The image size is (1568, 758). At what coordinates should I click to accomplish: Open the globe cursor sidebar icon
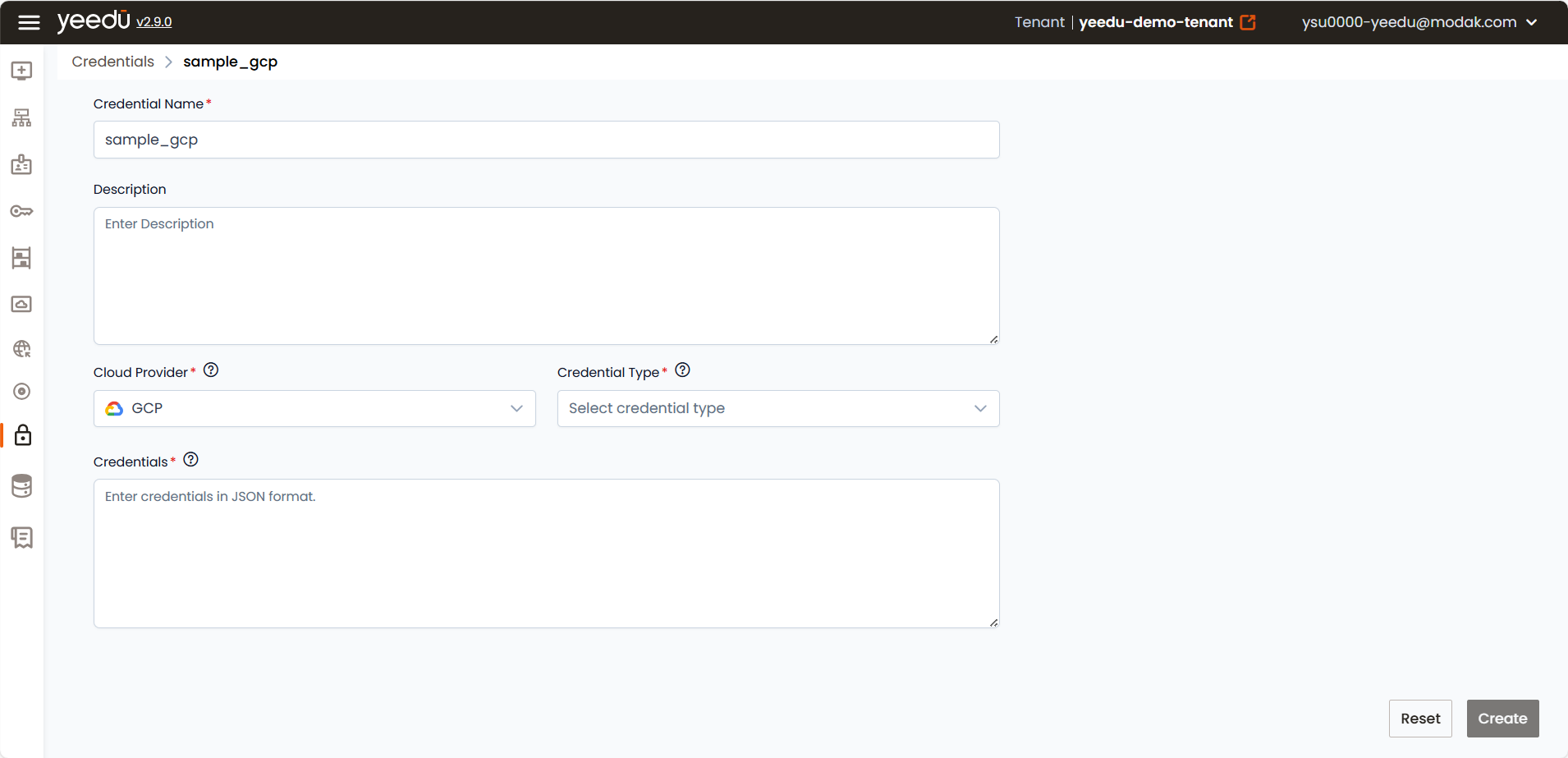[x=22, y=349]
